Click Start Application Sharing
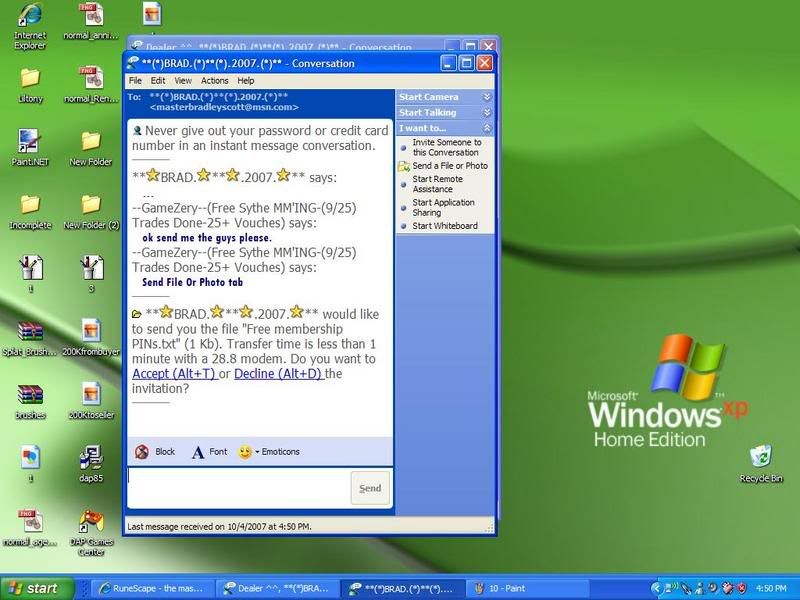This screenshot has width=800, height=600. click(x=443, y=208)
